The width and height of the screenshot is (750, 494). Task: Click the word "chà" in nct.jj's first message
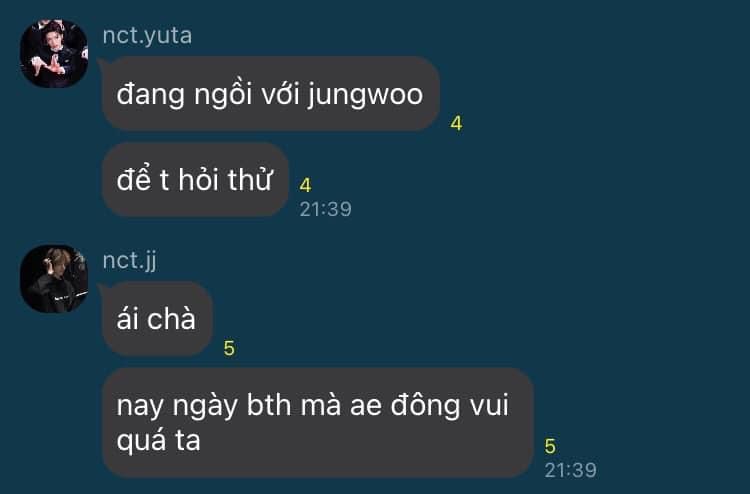pyautogui.click(x=172, y=319)
